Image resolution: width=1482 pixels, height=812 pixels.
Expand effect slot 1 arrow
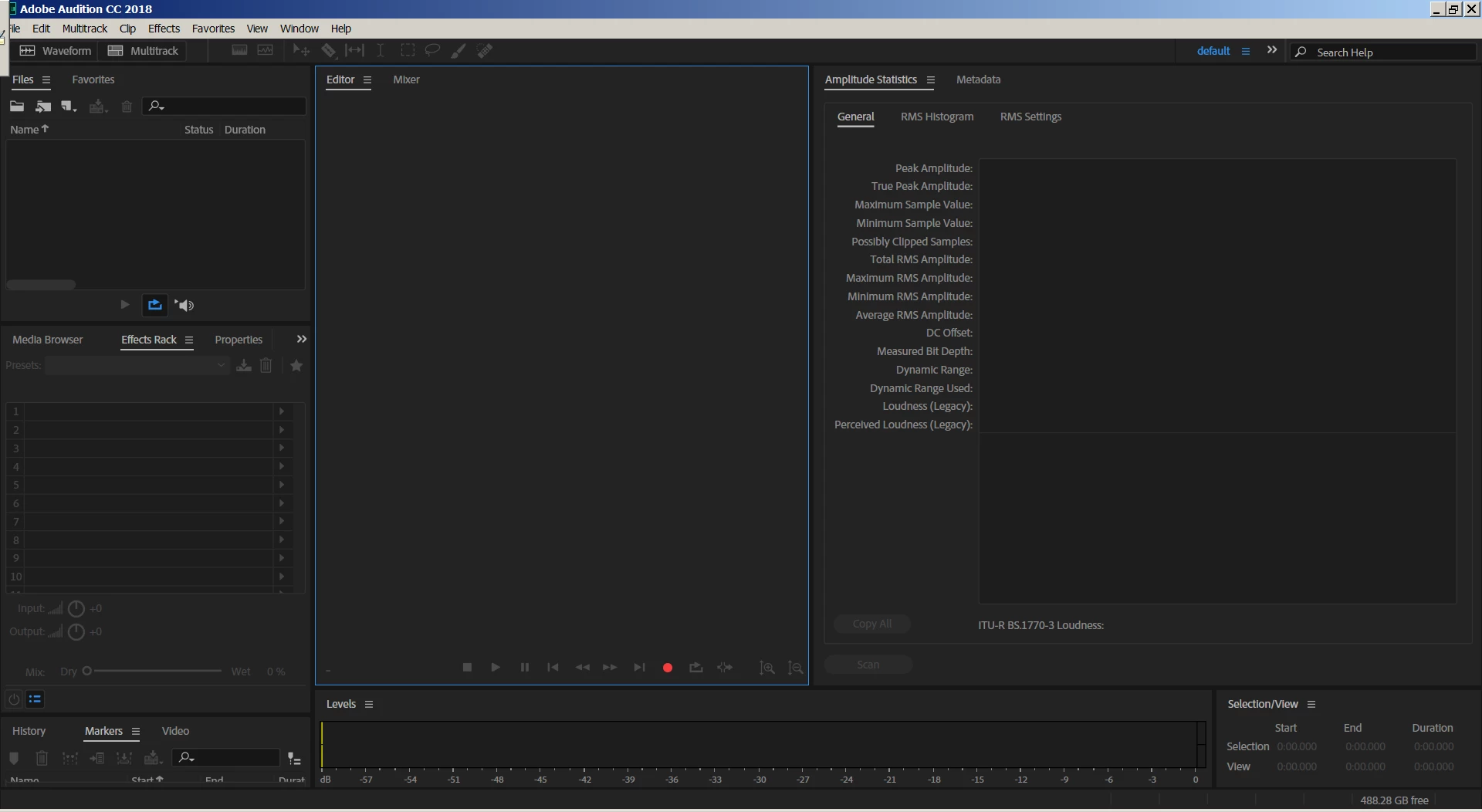pyautogui.click(x=282, y=411)
